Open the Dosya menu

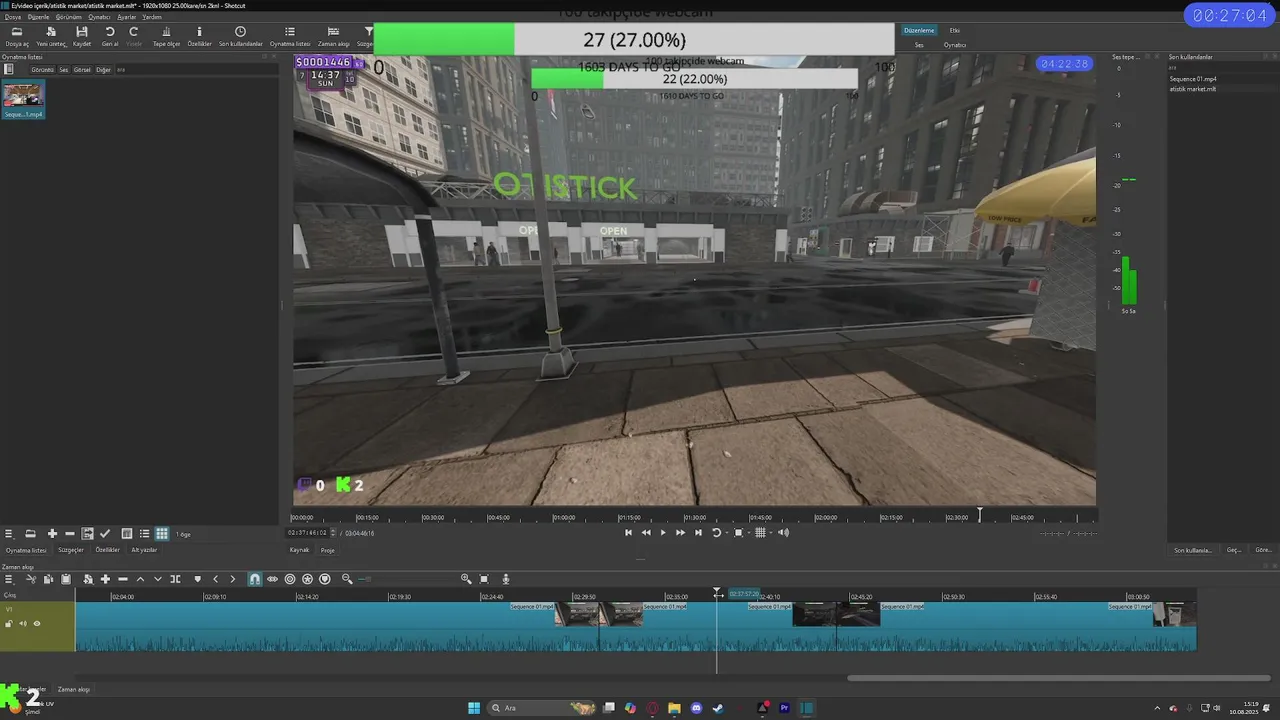point(13,17)
